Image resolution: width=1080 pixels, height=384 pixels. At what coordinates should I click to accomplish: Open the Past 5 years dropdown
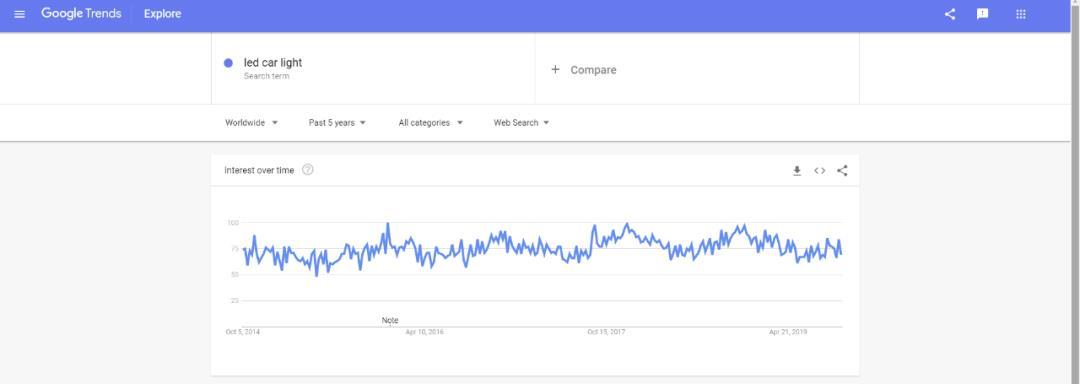338,122
